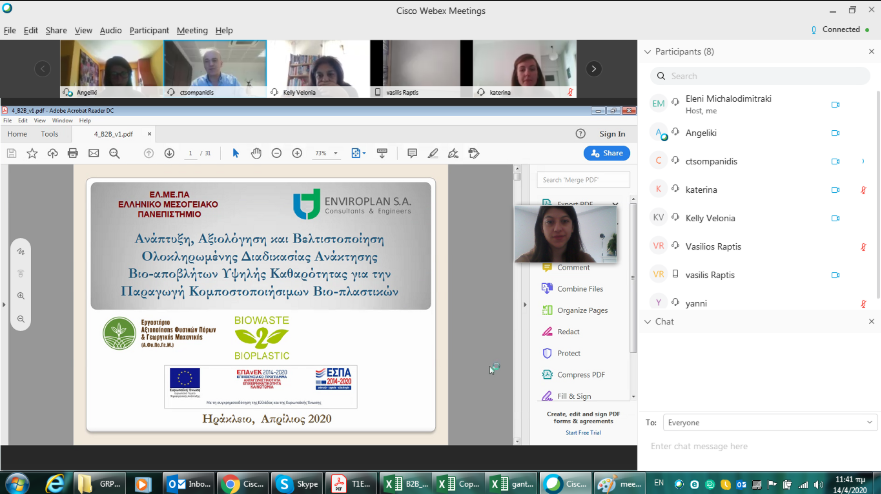Go to next page arrow icon
The width and height of the screenshot is (881, 494).
tap(168, 153)
